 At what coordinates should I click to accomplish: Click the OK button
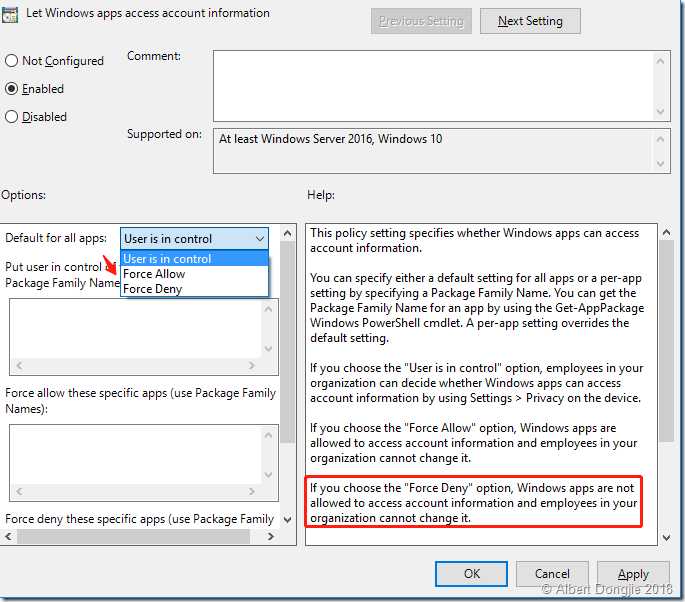click(471, 574)
